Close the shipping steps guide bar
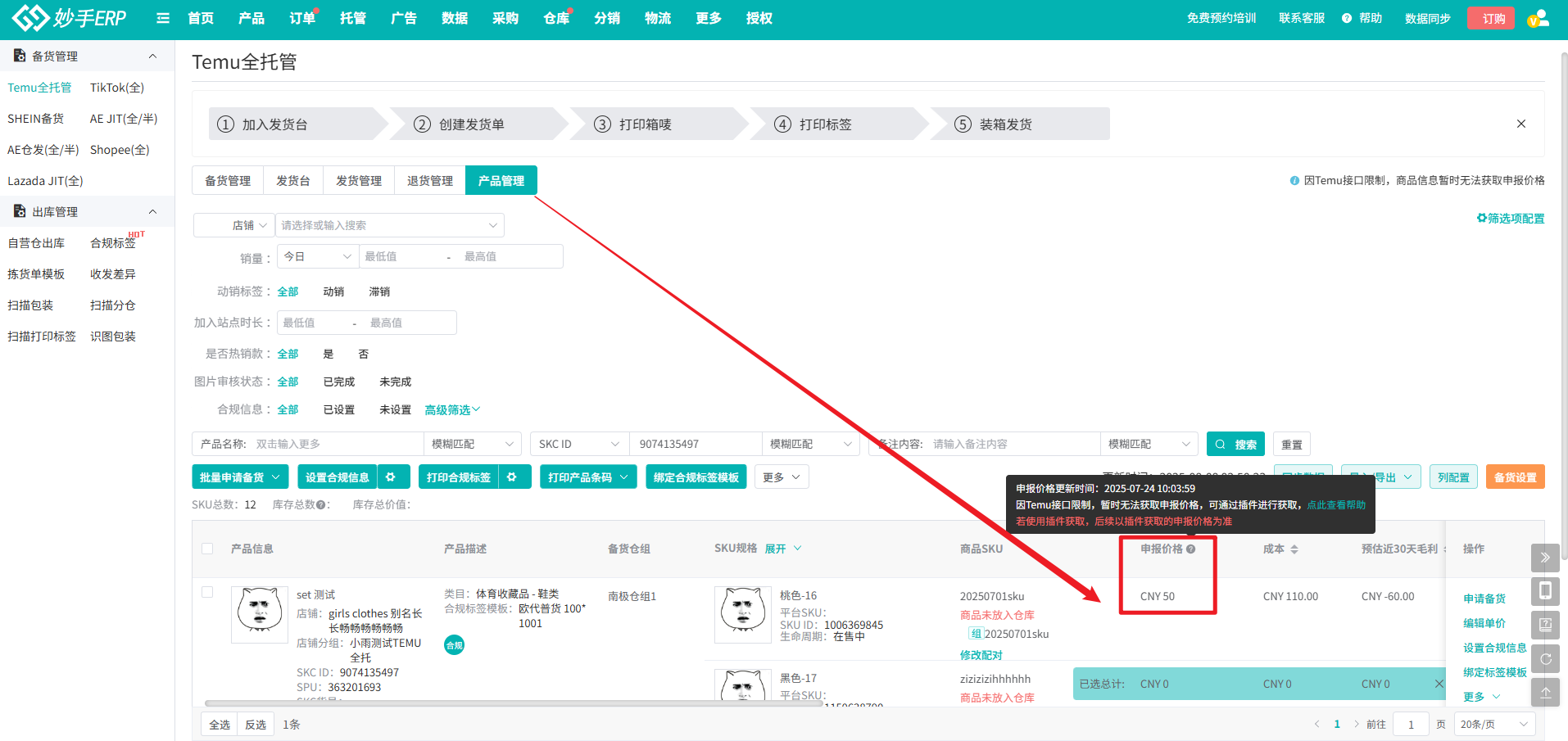 [x=1521, y=124]
